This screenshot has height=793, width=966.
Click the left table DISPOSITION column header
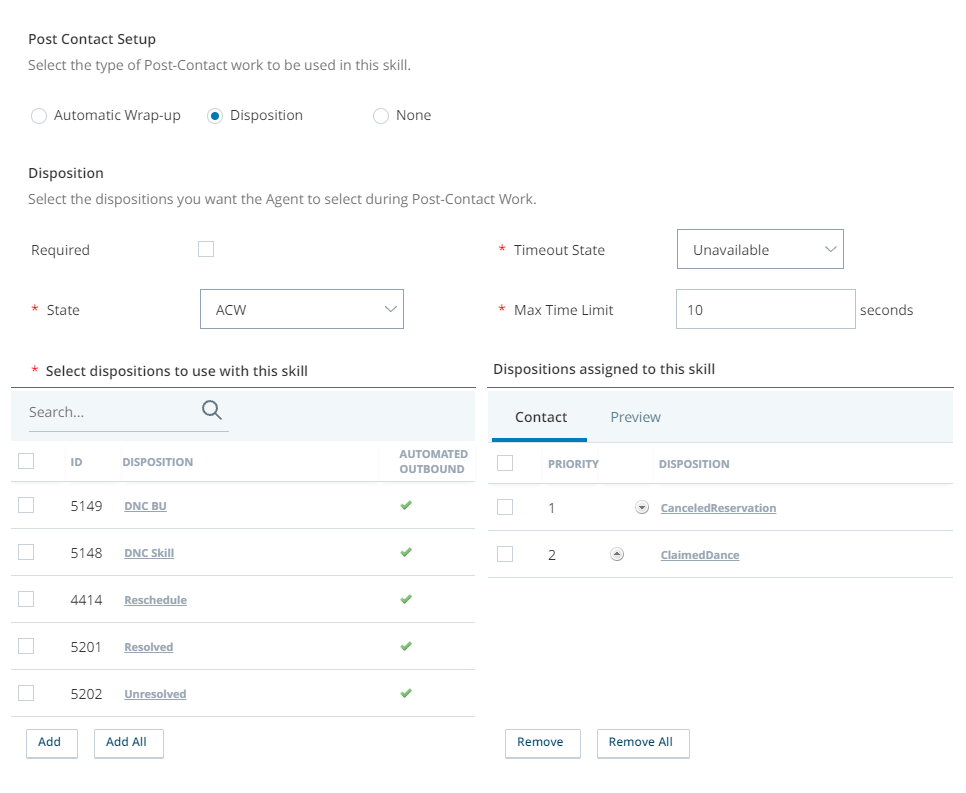coord(158,462)
